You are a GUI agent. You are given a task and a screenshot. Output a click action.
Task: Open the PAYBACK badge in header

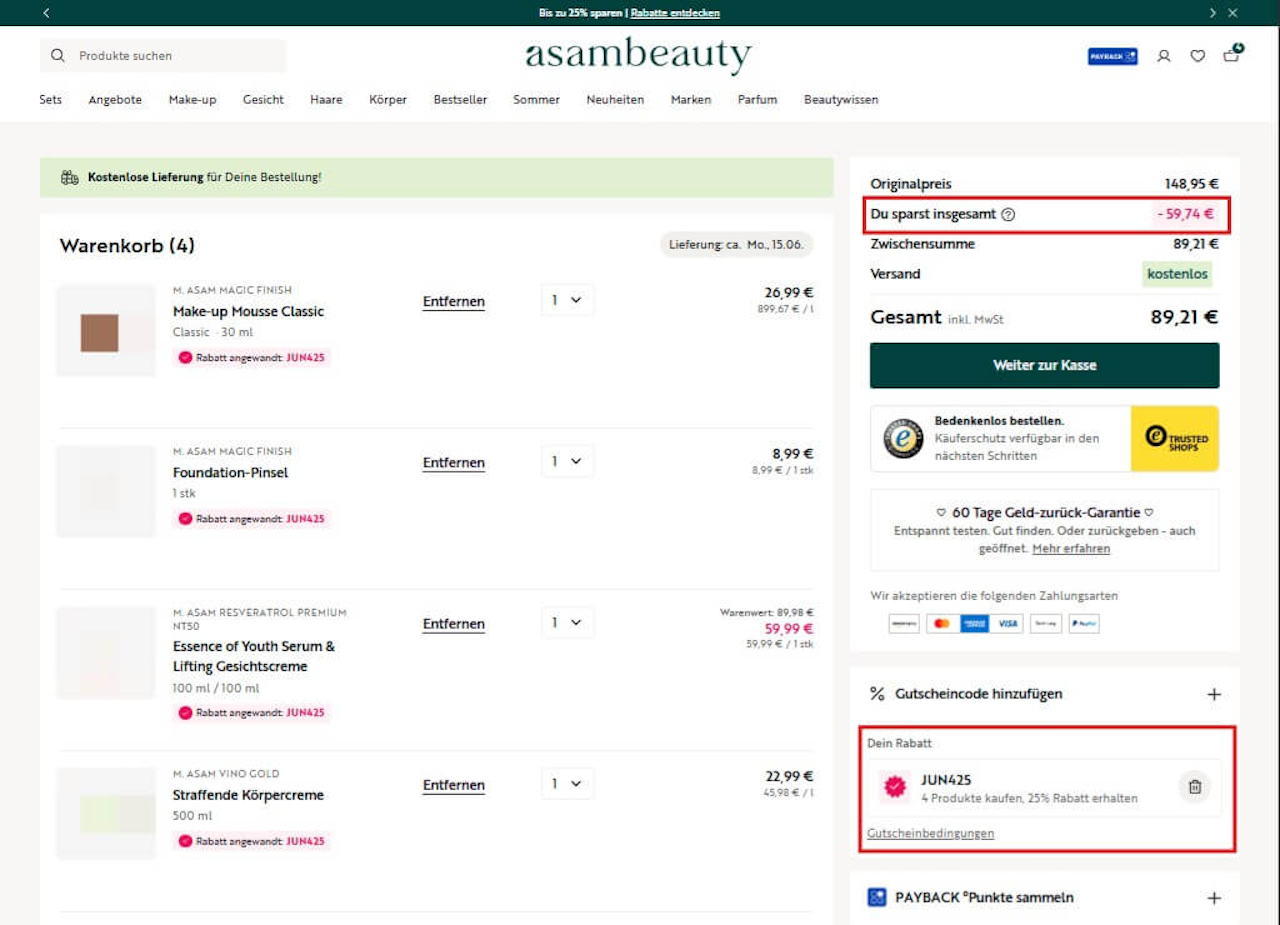[1112, 57]
